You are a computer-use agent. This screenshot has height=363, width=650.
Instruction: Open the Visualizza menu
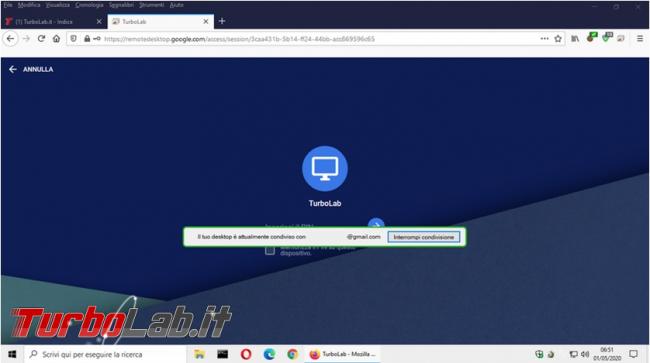(58, 5)
